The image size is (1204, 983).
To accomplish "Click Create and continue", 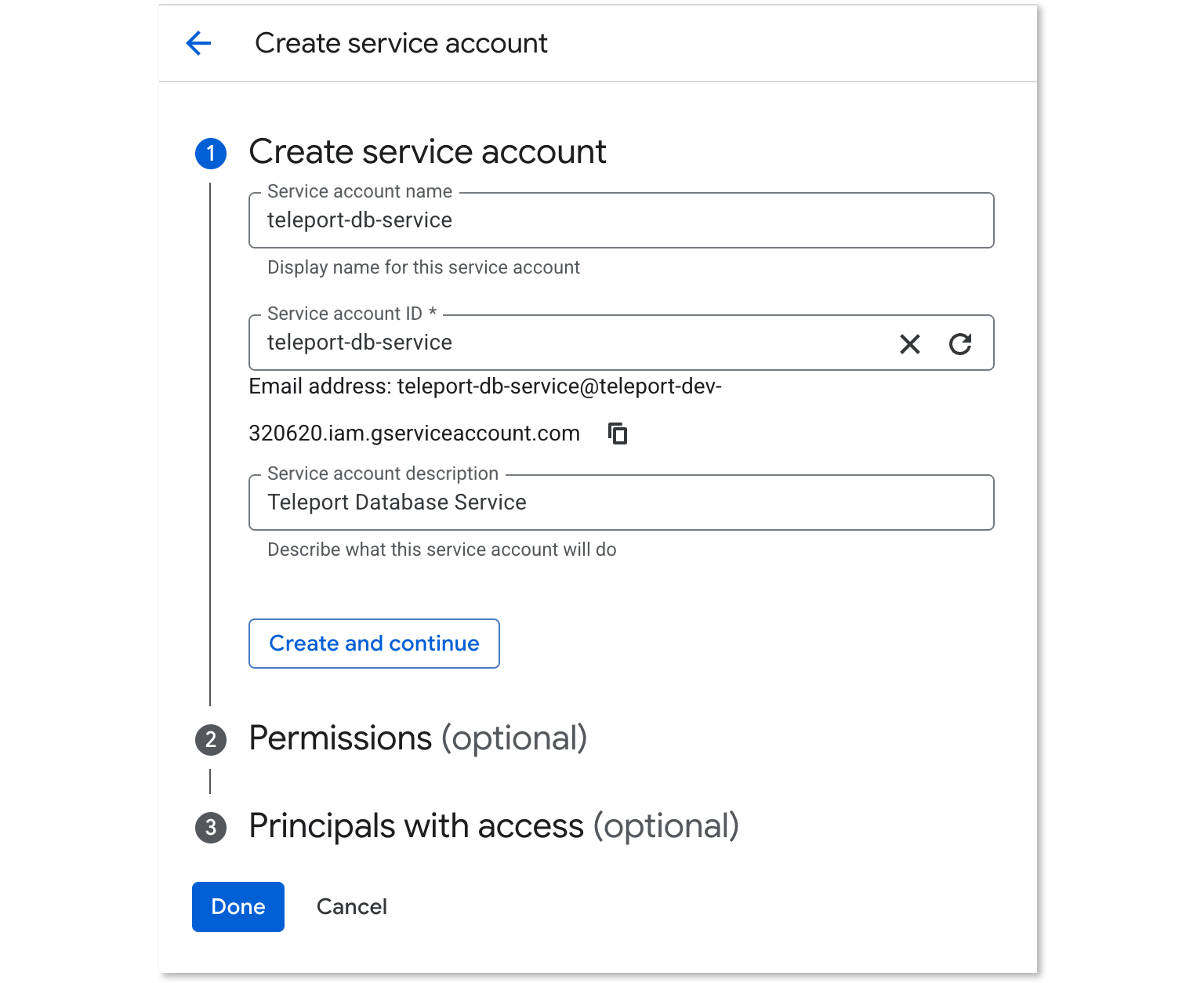I will 374,644.
